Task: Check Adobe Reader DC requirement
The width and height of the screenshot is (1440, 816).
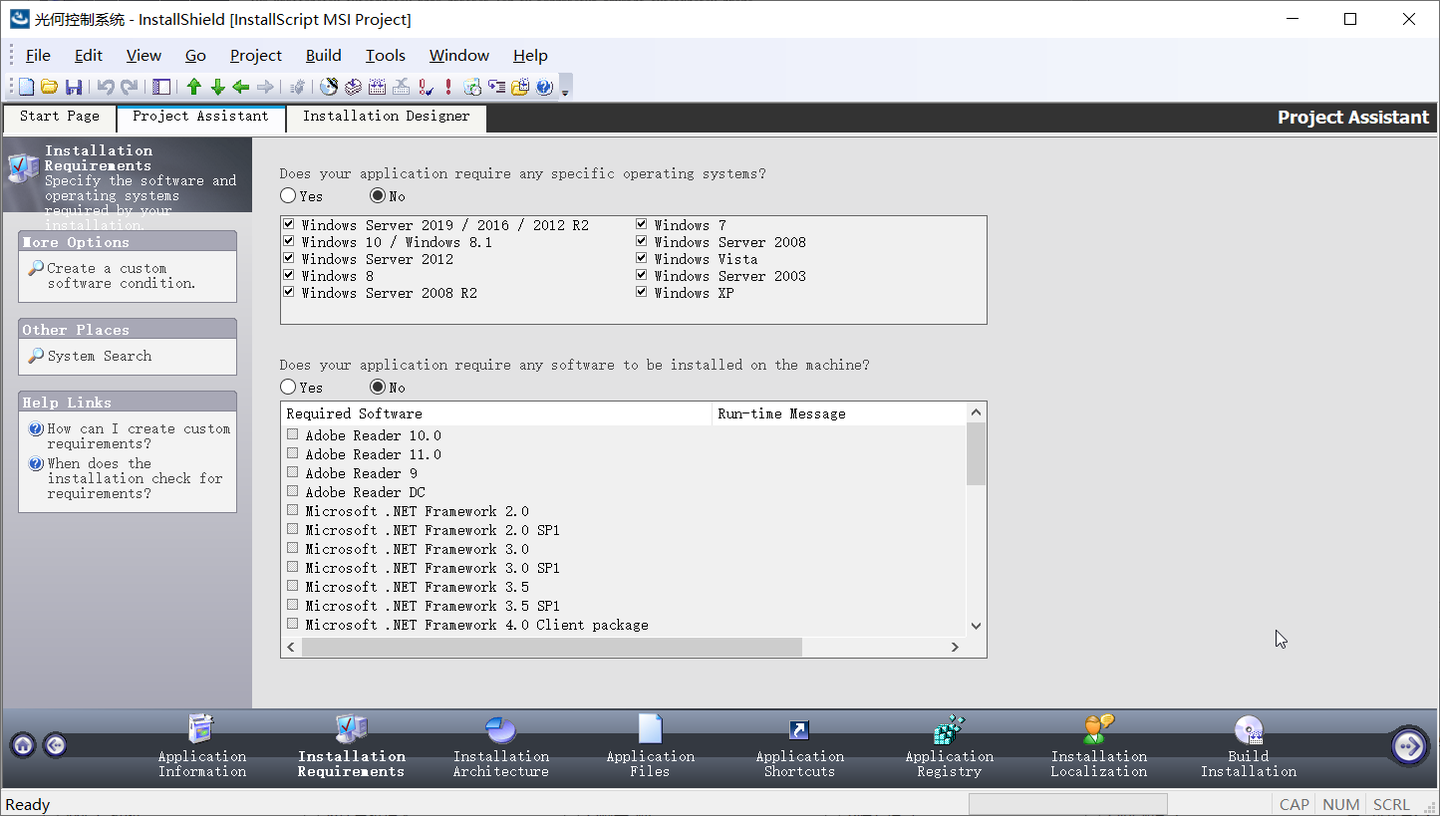Action: [293, 492]
